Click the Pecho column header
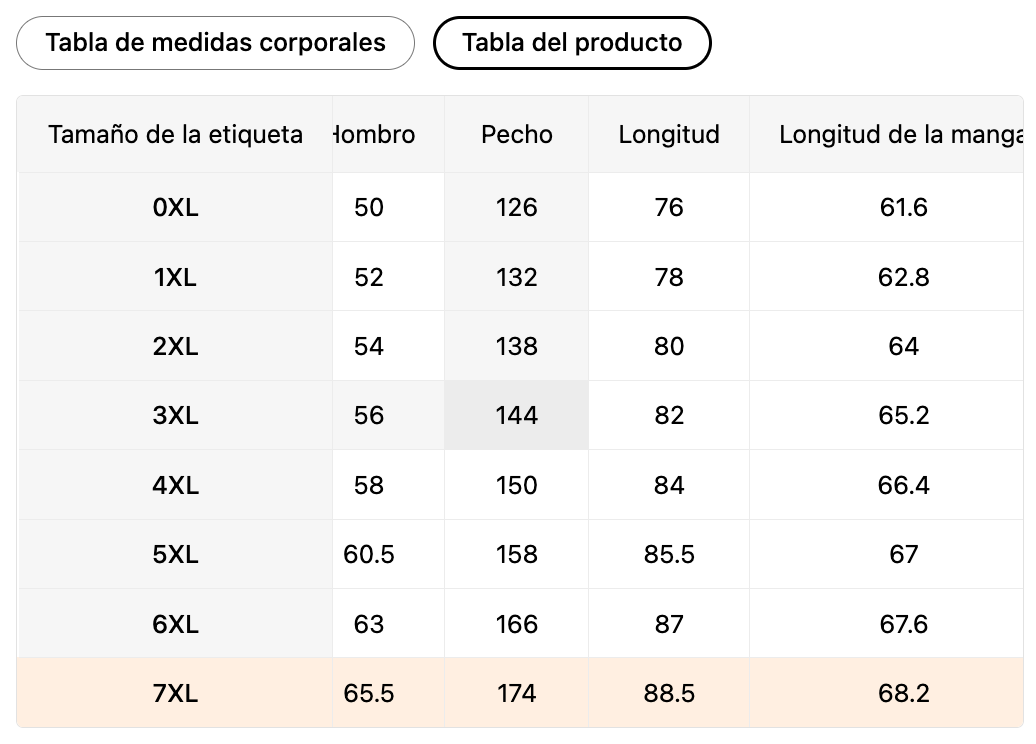Image resolution: width=1036 pixels, height=744 pixels. click(516, 134)
